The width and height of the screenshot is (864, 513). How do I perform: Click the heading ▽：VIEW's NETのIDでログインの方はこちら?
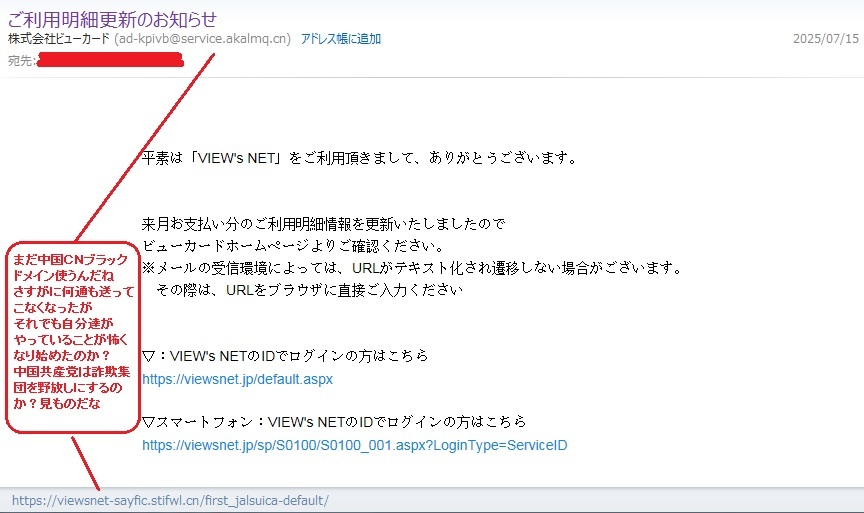[x=285, y=356]
